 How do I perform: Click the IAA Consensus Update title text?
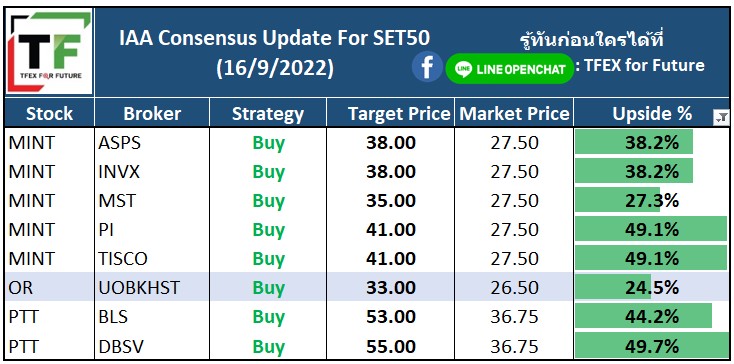click(275, 39)
